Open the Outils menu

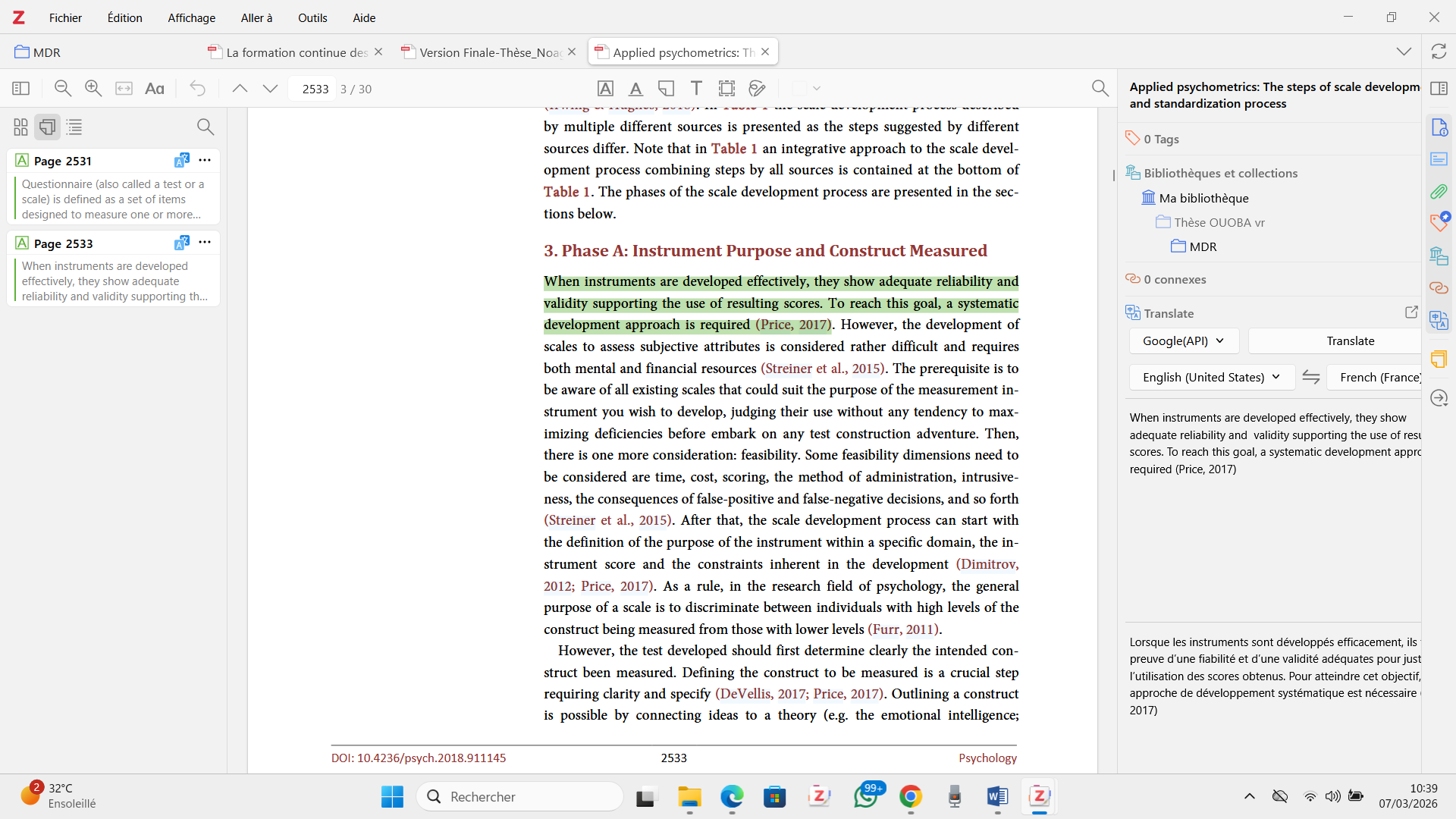click(312, 17)
